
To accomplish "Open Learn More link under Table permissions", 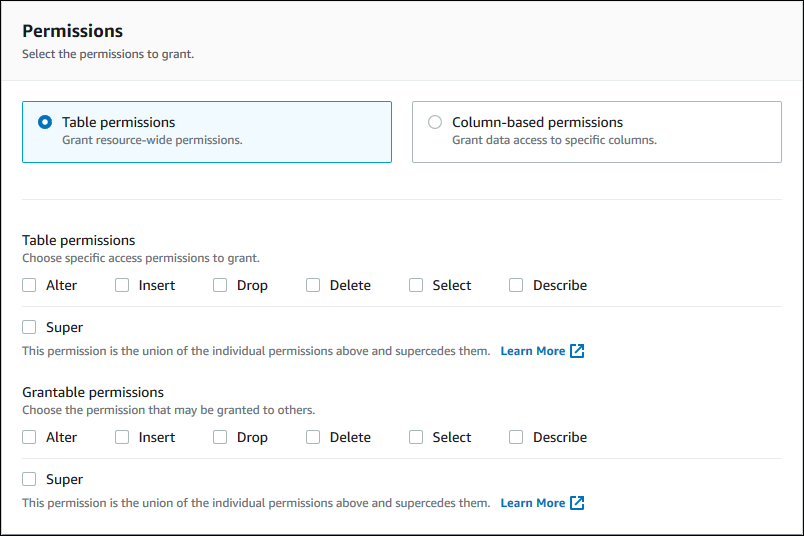I will pyautogui.click(x=532, y=351).
